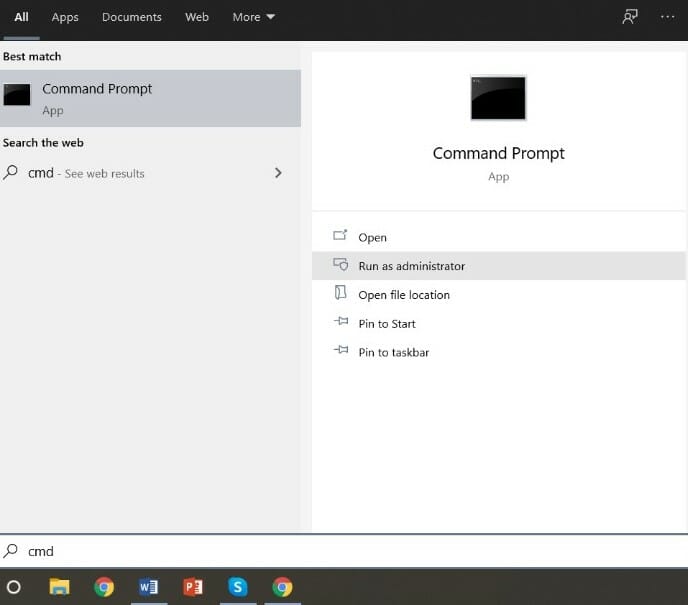Switch to the All search tab

21,17
